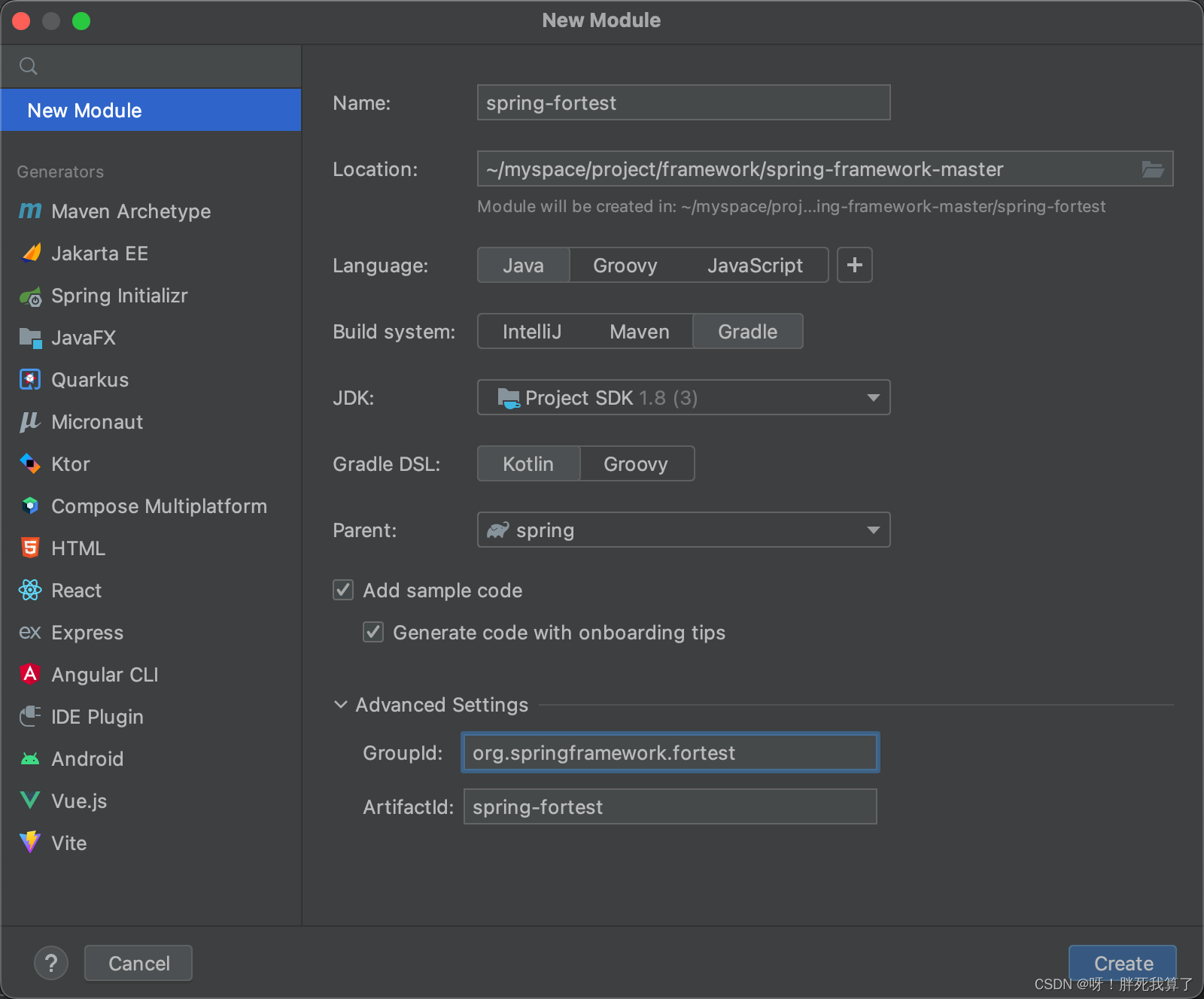Select Groovy for Gradle DSL
Image resolution: width=1204 pixels, height=999 pixels.
pyautogui.click(x=636, y=463)
